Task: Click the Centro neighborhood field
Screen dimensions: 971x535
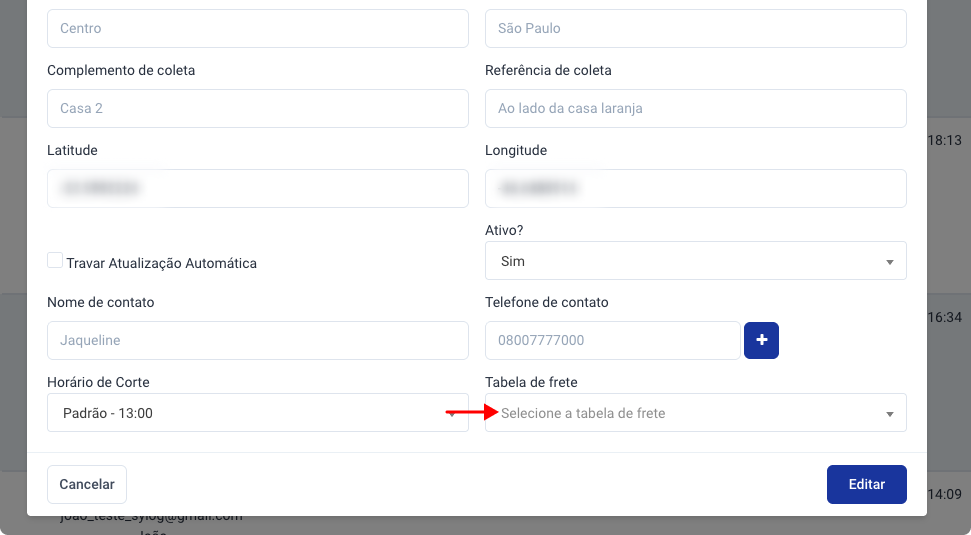Action: (x=258, y=28)
